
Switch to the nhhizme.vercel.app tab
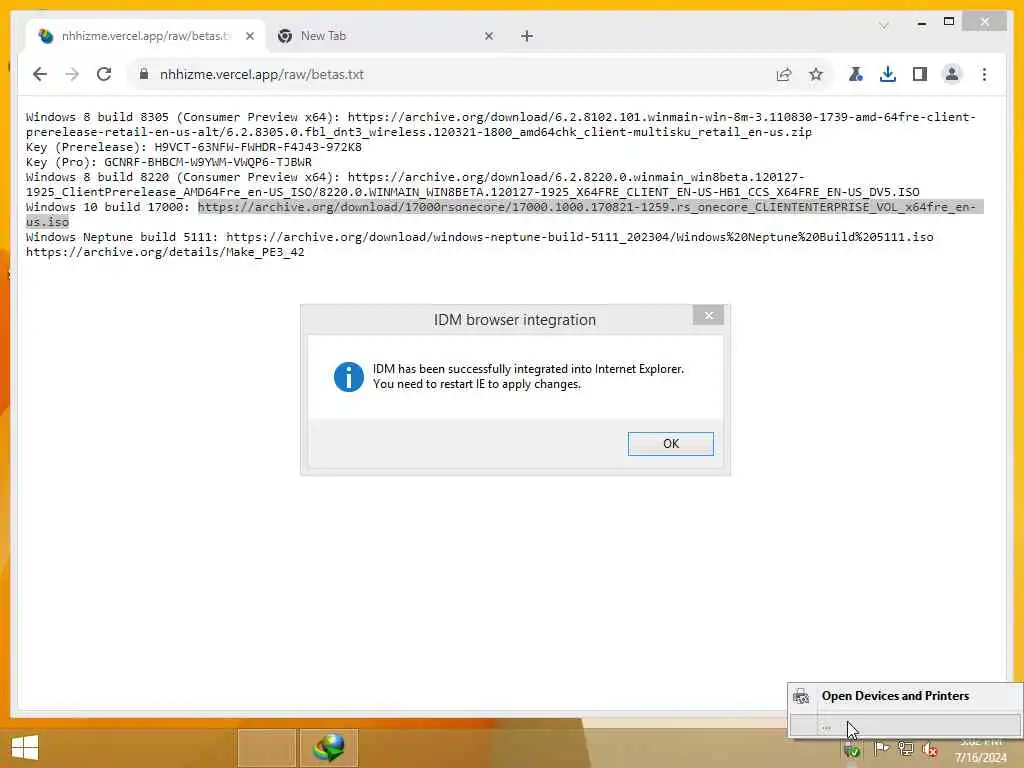point(144,36)
